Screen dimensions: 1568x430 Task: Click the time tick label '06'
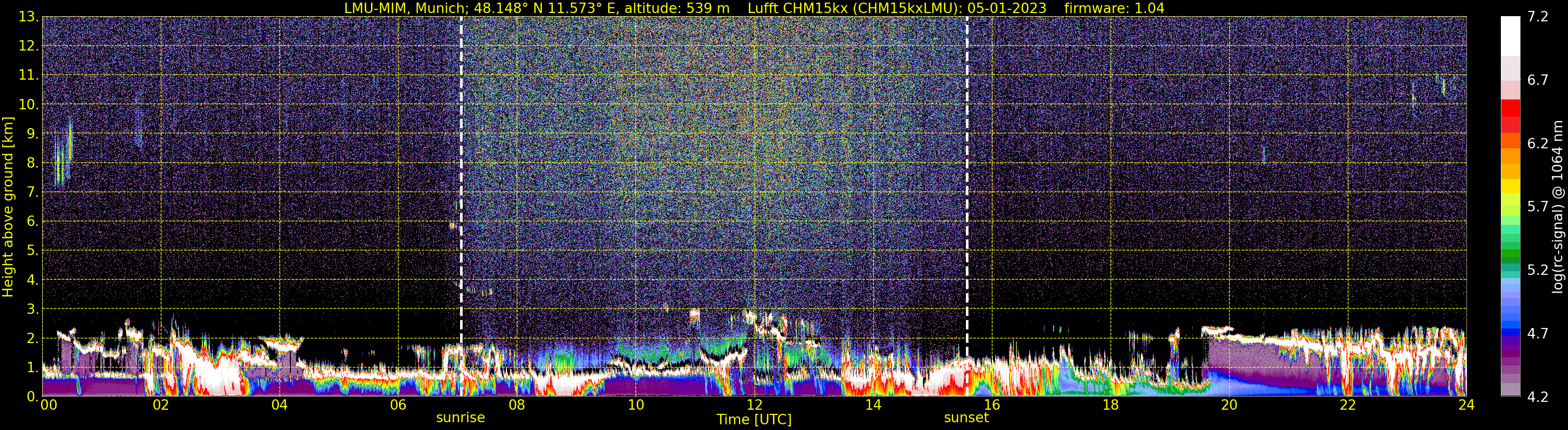(x=398, y=405)
